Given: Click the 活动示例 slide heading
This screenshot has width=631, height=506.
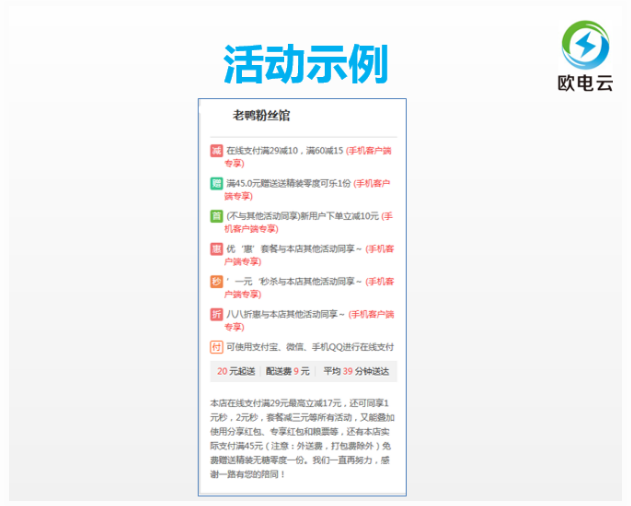Looking at the screenshot, I should pyautogui.click(x=305, y=64).
